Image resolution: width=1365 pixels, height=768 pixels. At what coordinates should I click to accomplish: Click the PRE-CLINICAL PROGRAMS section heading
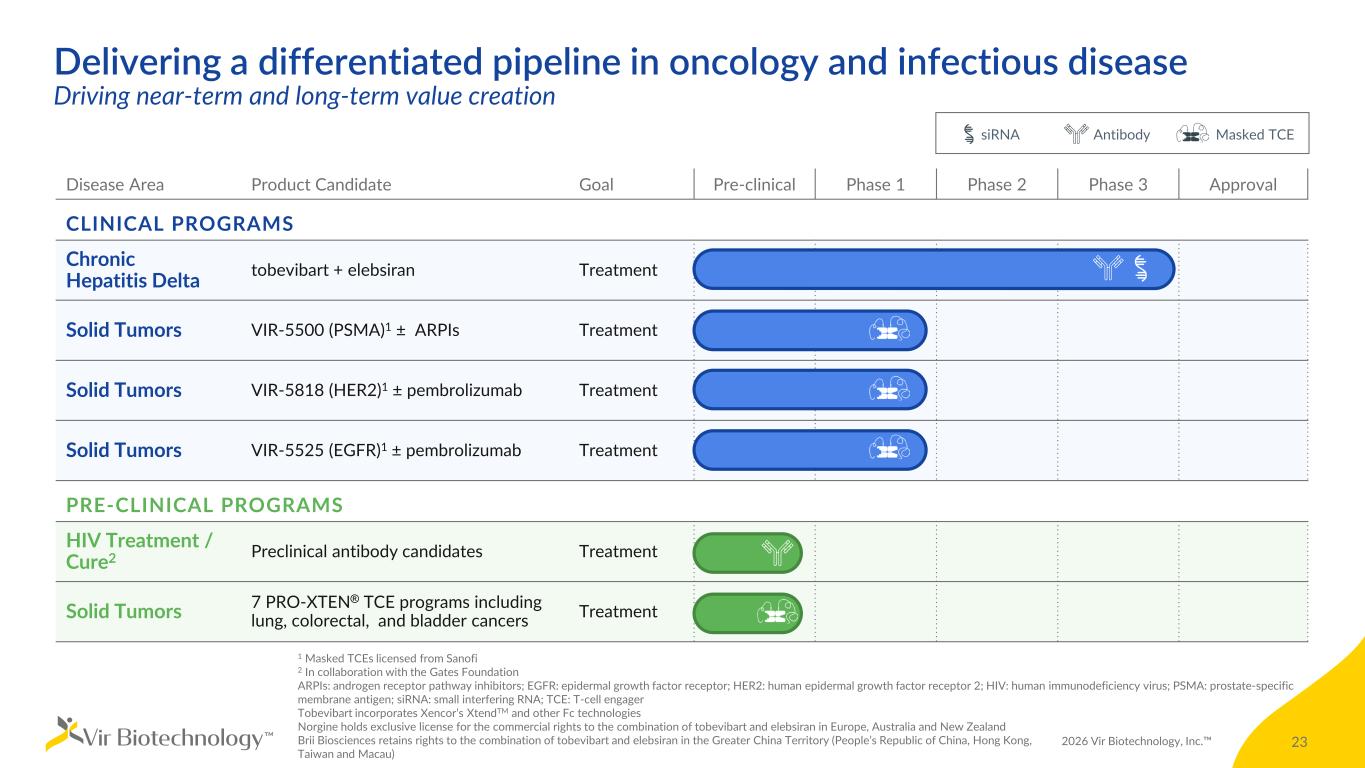pyautogui.click(x=204, y=505)
